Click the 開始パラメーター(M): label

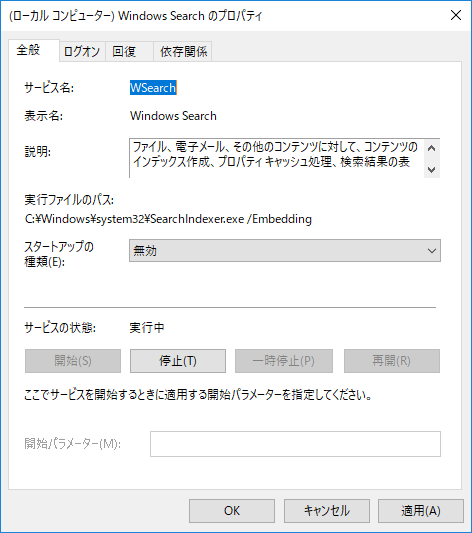tap(72, 444)
